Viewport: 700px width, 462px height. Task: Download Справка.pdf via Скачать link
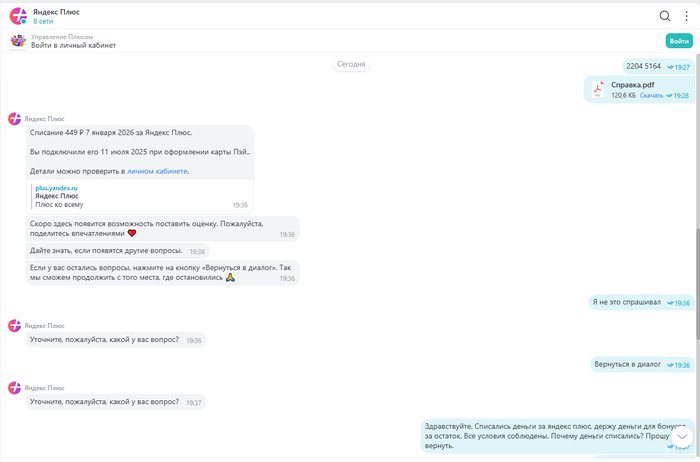point(651,96)
